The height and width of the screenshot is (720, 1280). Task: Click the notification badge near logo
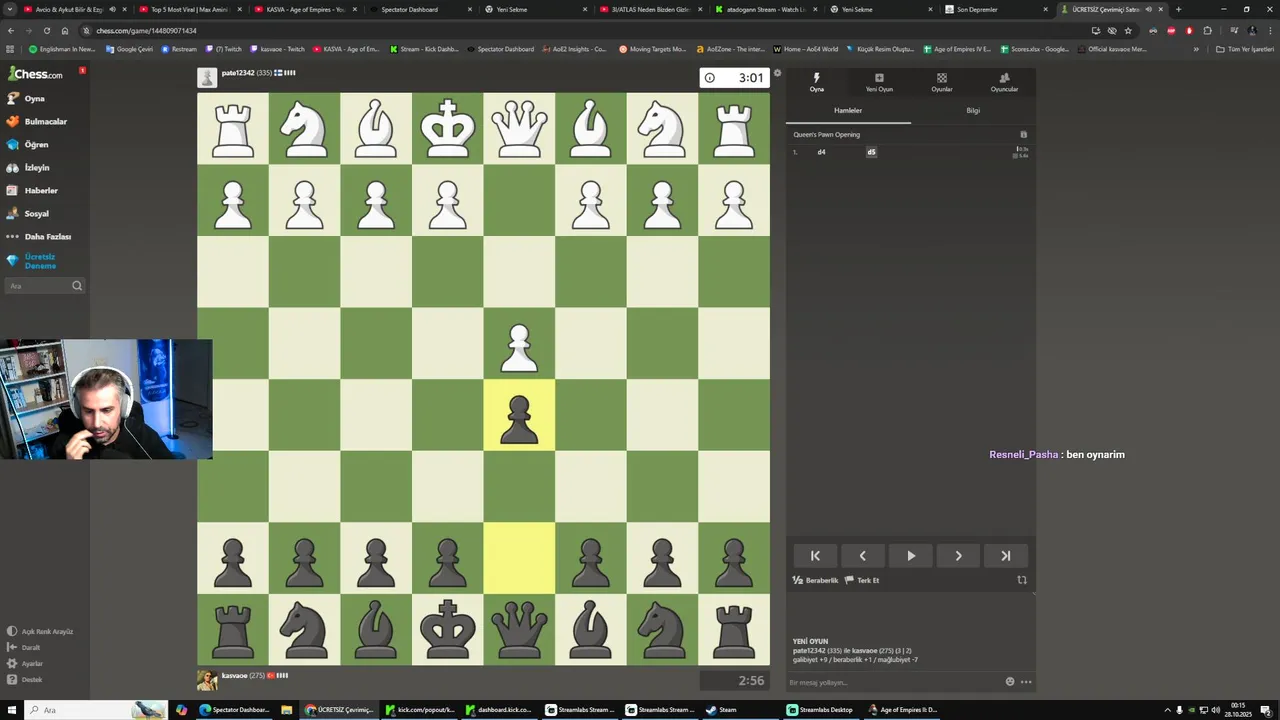point(82,70)
